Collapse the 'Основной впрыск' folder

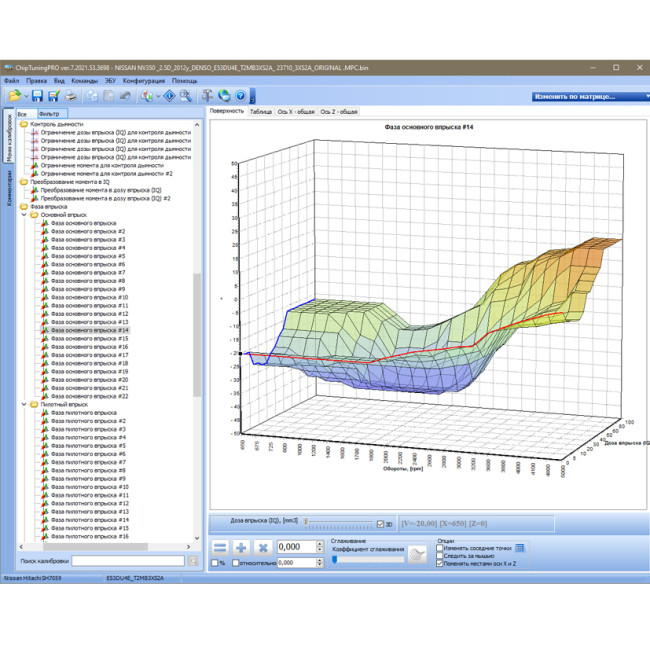[x=24, y=215]
